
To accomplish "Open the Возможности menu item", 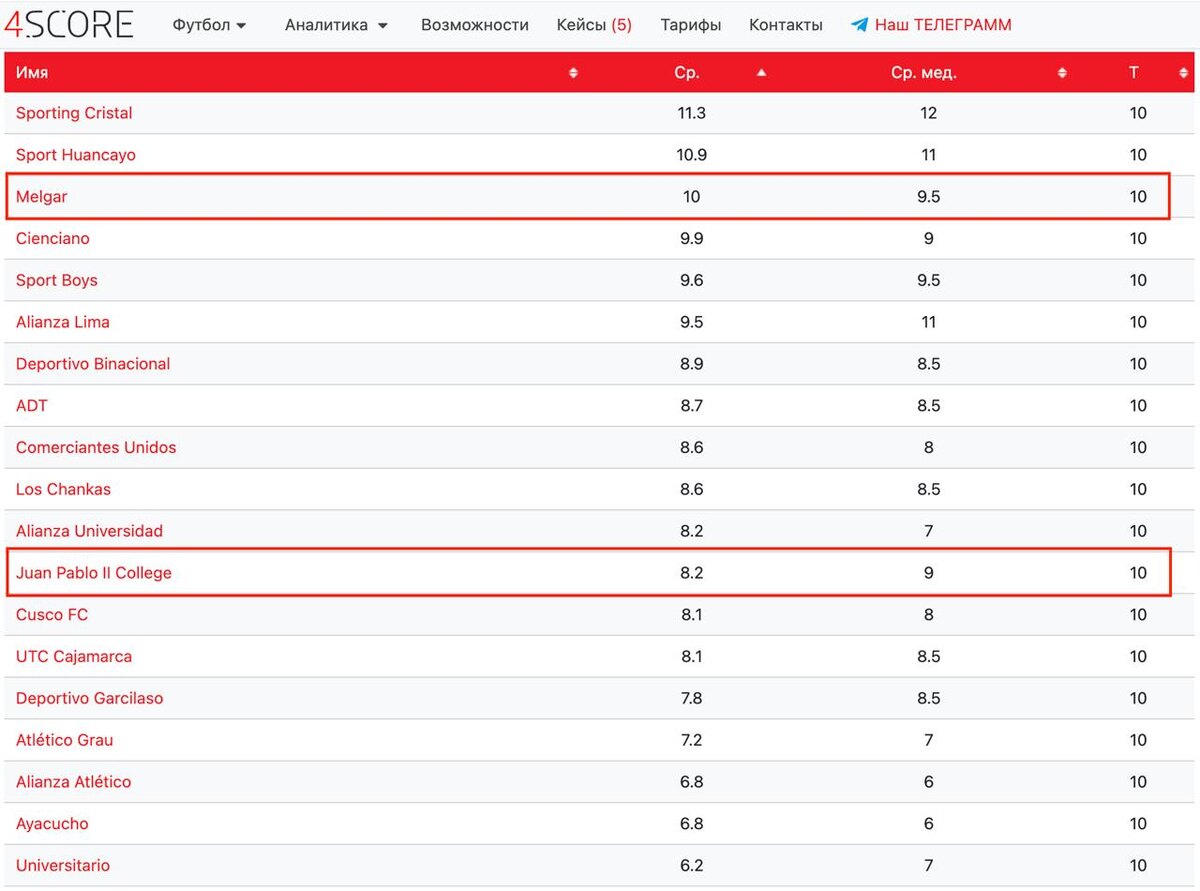I will point(475,25).
